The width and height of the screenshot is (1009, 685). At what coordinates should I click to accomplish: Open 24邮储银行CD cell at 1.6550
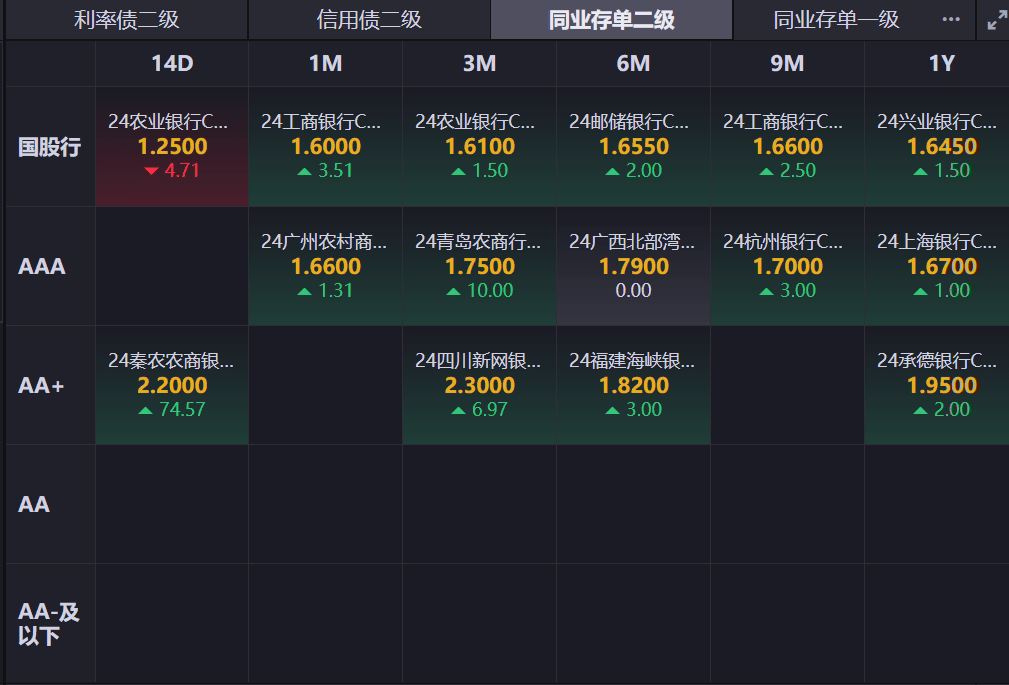pos(633,147)
